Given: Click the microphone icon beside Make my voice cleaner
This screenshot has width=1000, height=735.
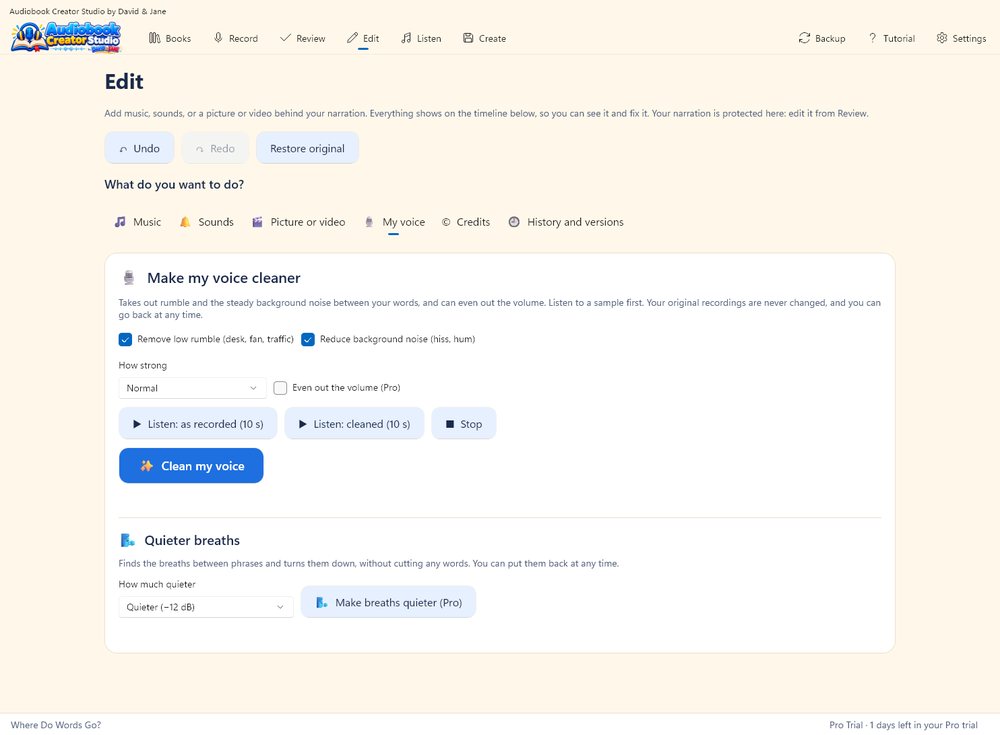Looking at the screenshot, I should [x=129, y=278].
